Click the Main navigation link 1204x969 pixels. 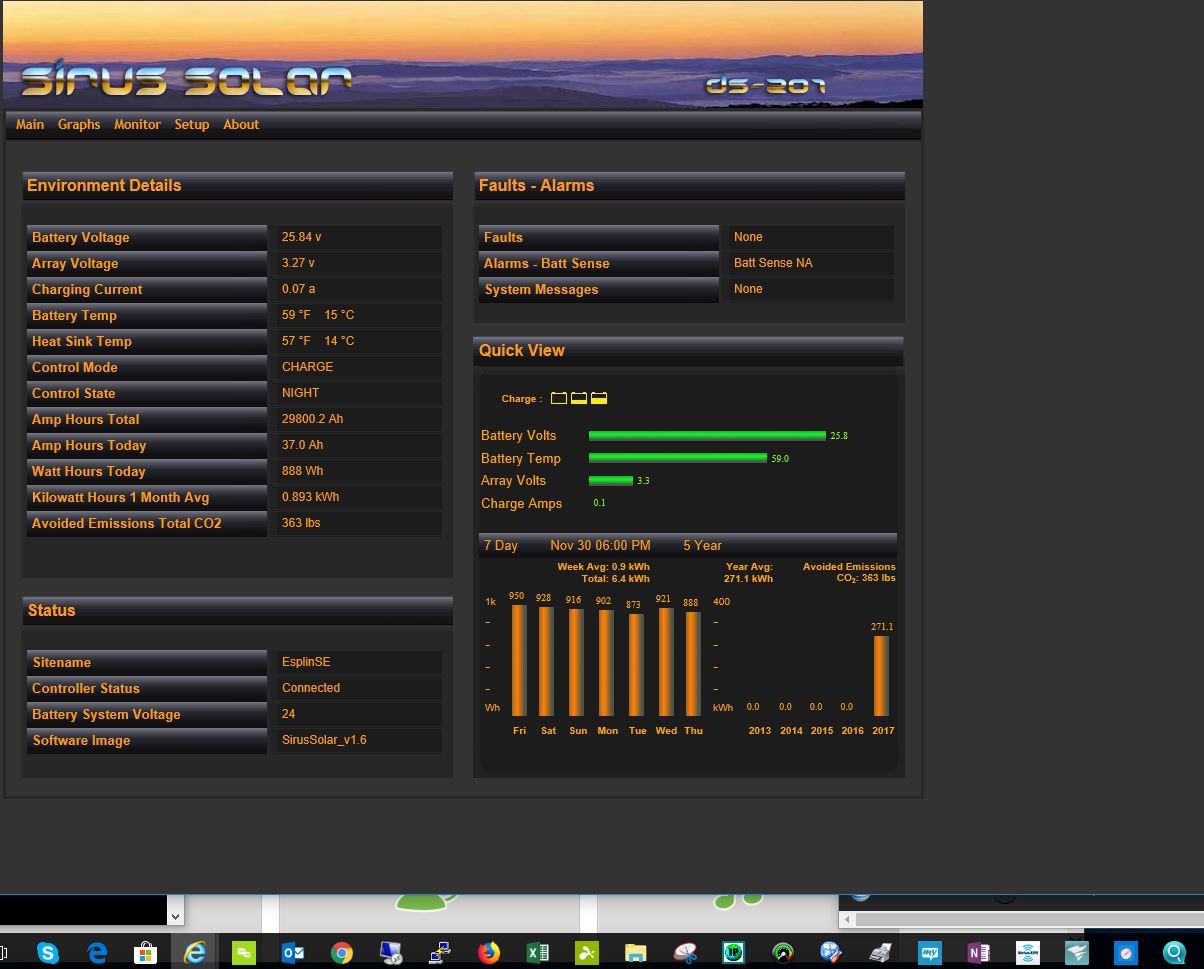click(x=30, y=125)
